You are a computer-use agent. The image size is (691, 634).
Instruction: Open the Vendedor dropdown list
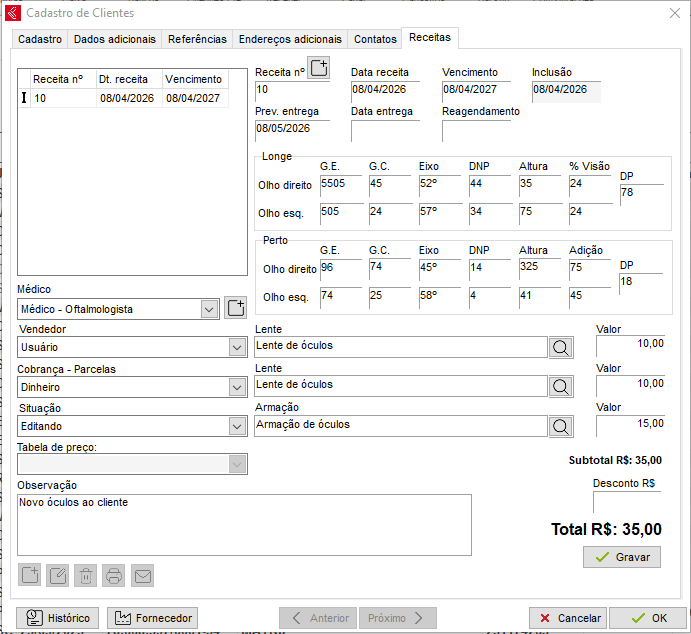tap(237, 347)
